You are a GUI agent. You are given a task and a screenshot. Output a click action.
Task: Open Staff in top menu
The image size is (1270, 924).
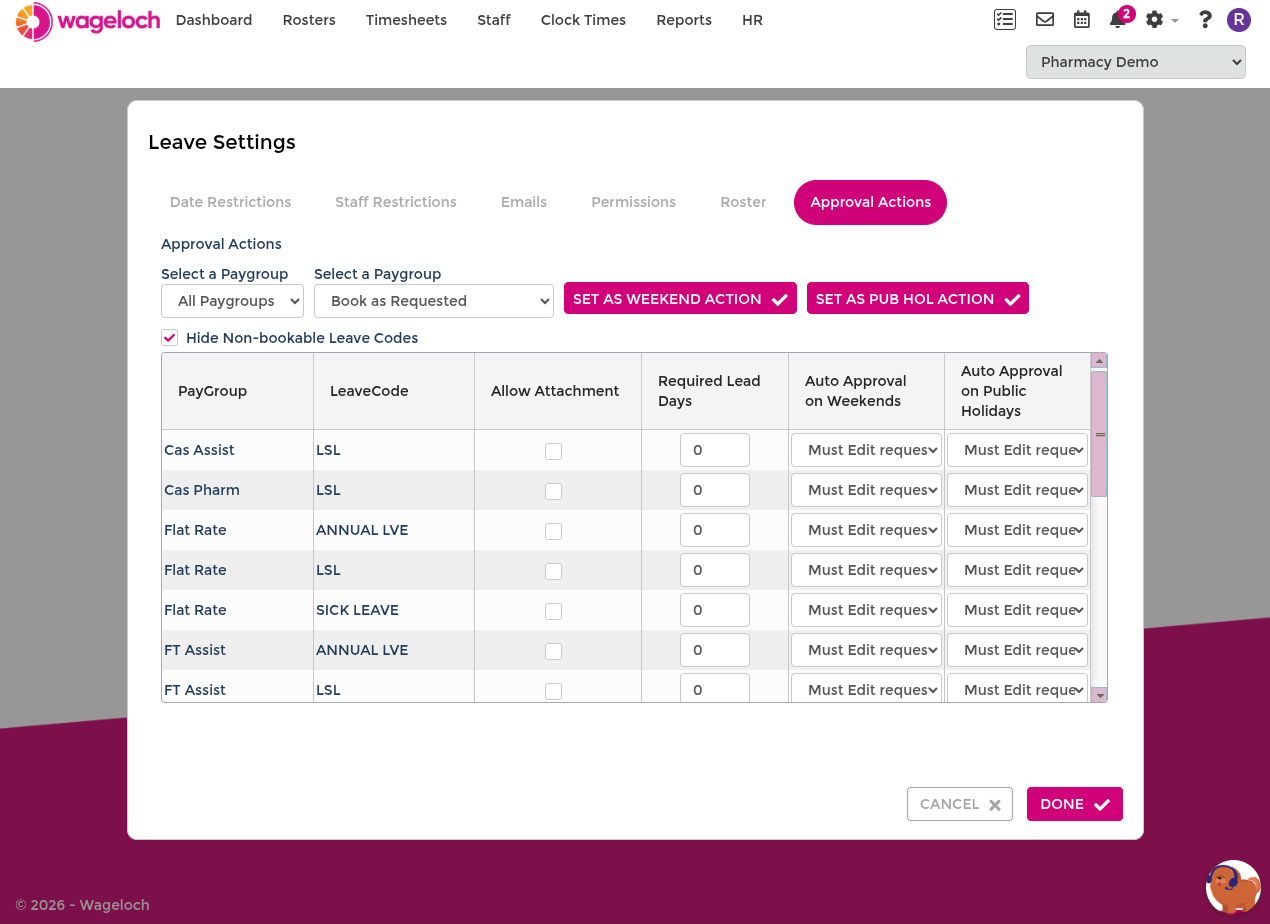[x=494, y=20]
